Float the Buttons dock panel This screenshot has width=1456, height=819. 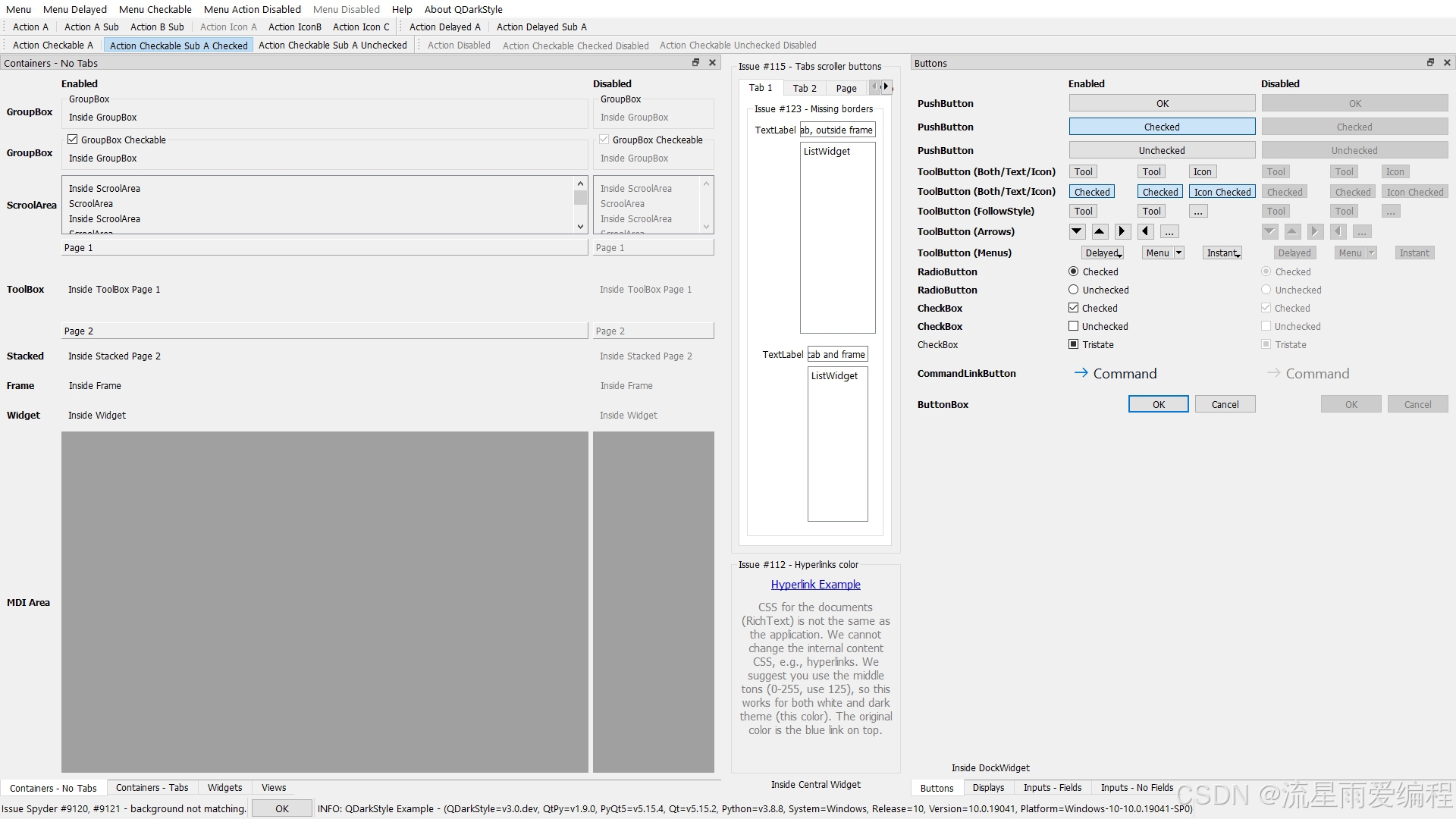[x=1430, y=63]
